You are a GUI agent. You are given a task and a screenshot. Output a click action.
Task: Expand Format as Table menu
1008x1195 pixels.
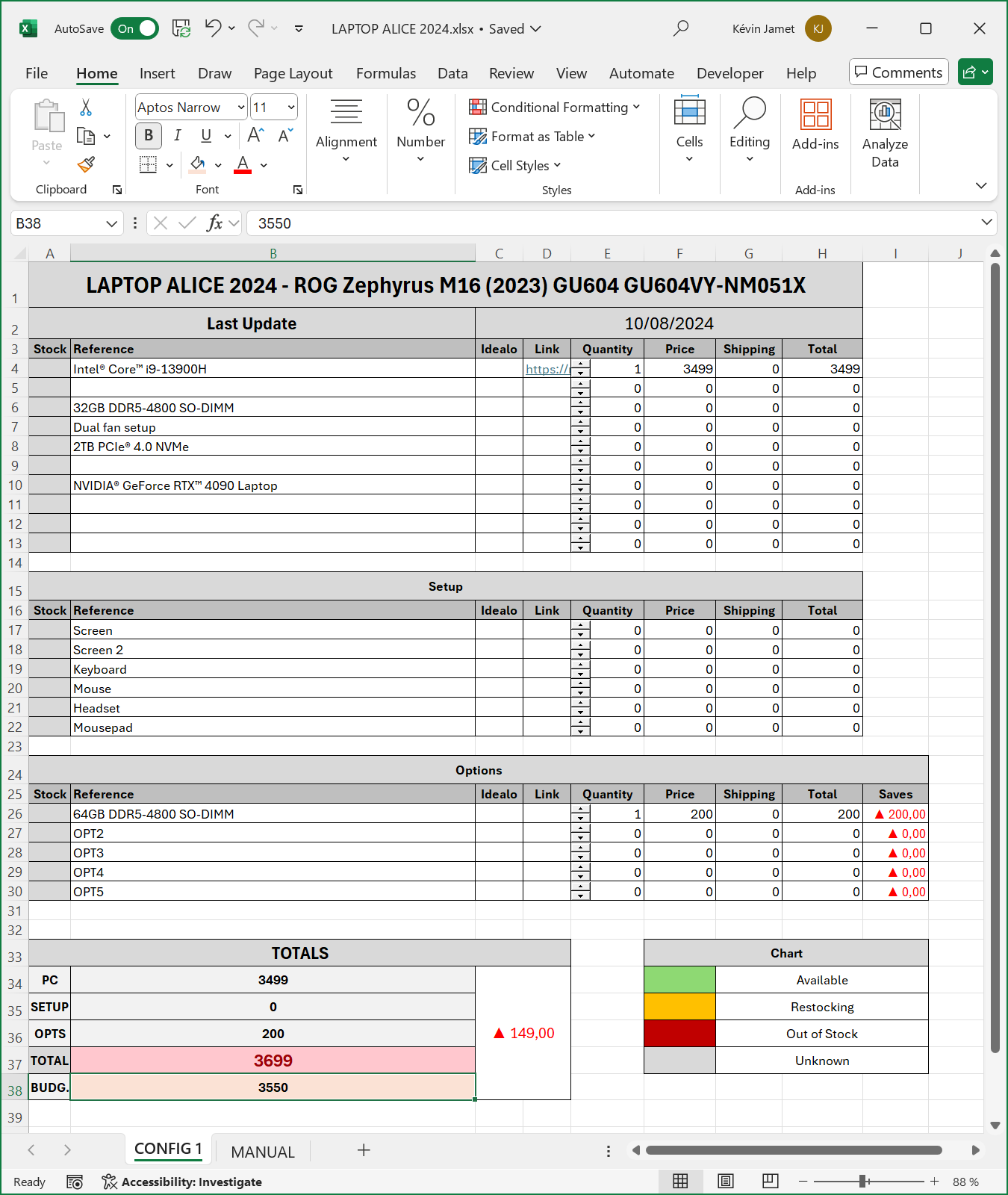click(532, 136)
